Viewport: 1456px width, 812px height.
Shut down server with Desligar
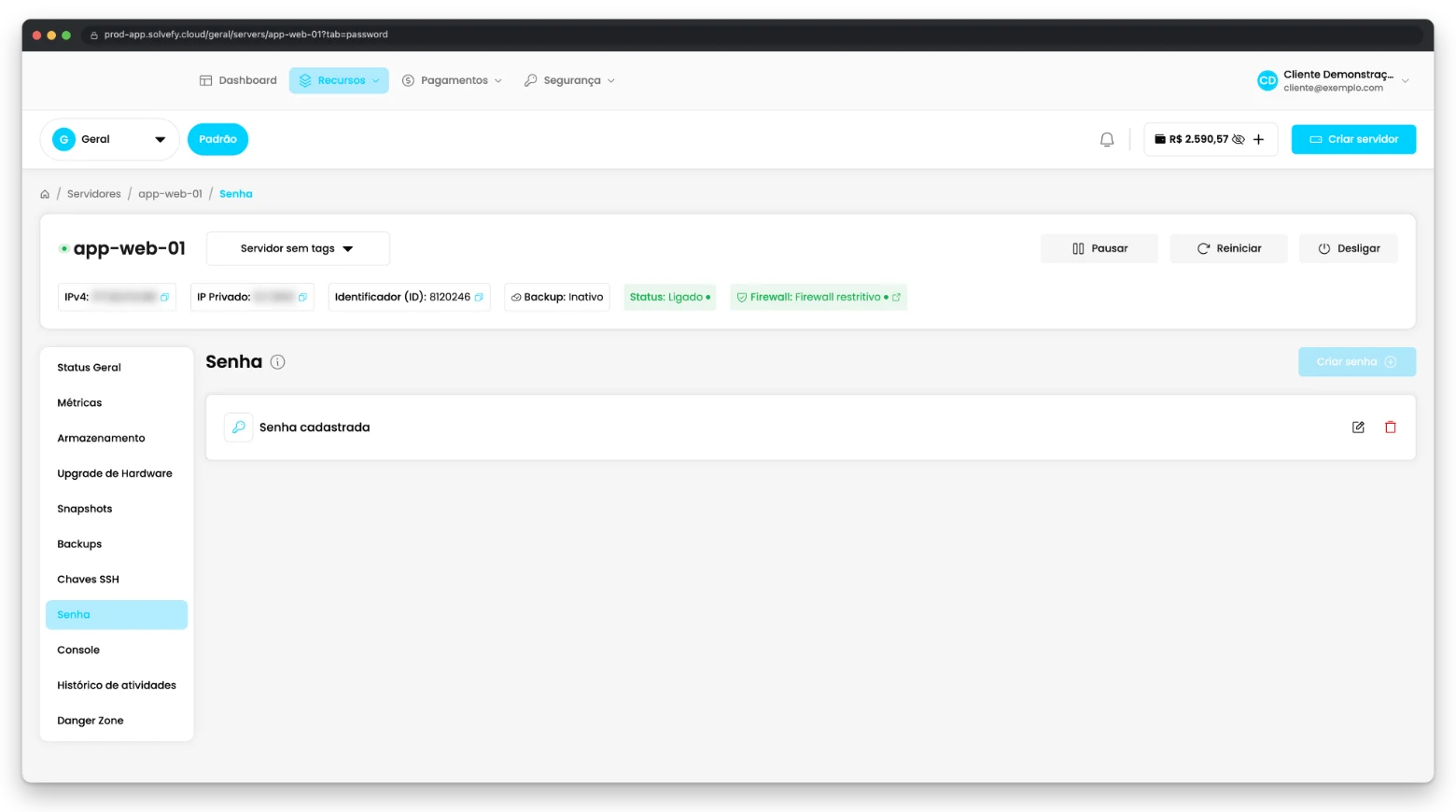coord(1349,248)
